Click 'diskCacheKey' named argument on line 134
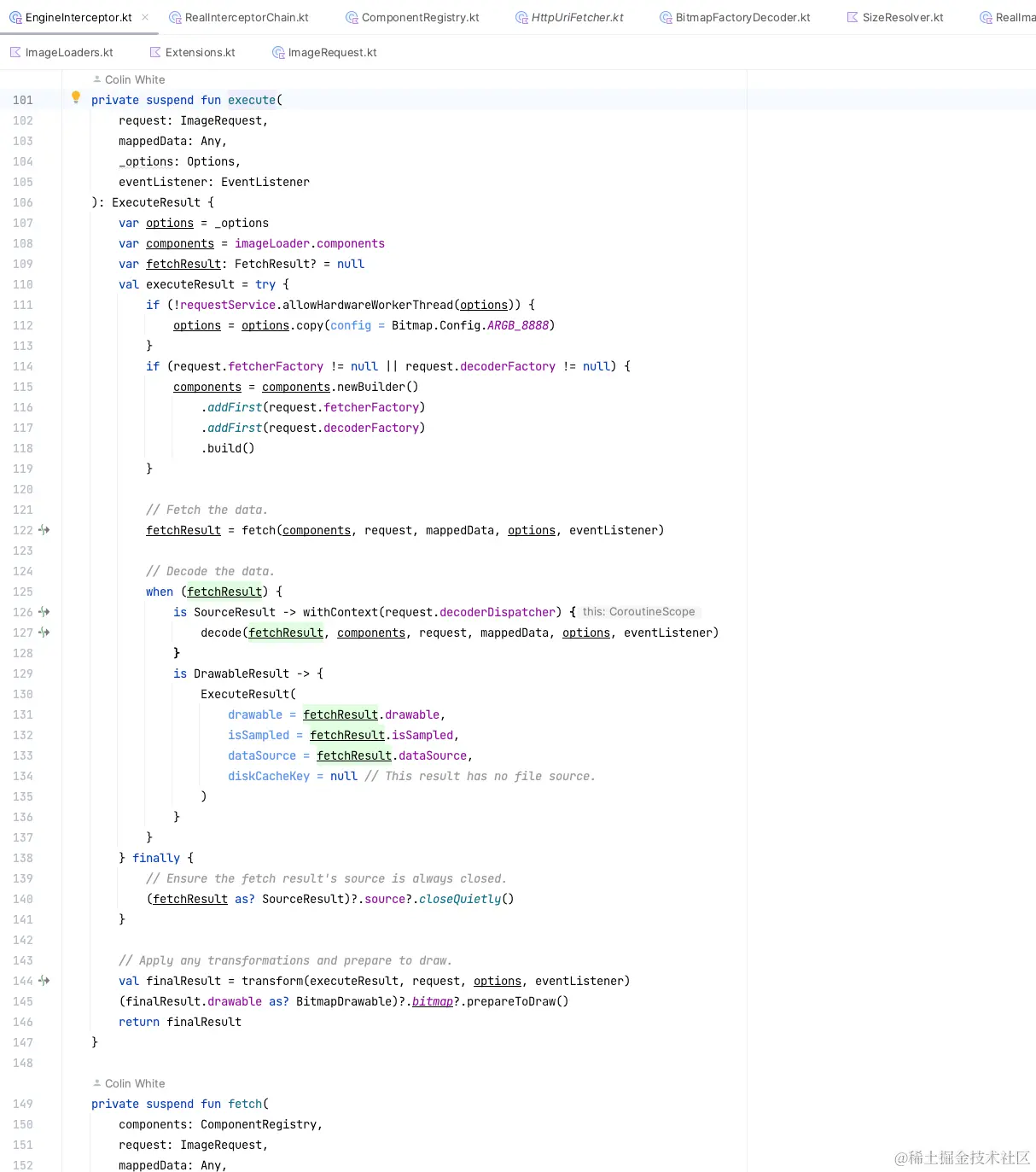This screenshot has width=1036, height=1172. pos(269,776)
